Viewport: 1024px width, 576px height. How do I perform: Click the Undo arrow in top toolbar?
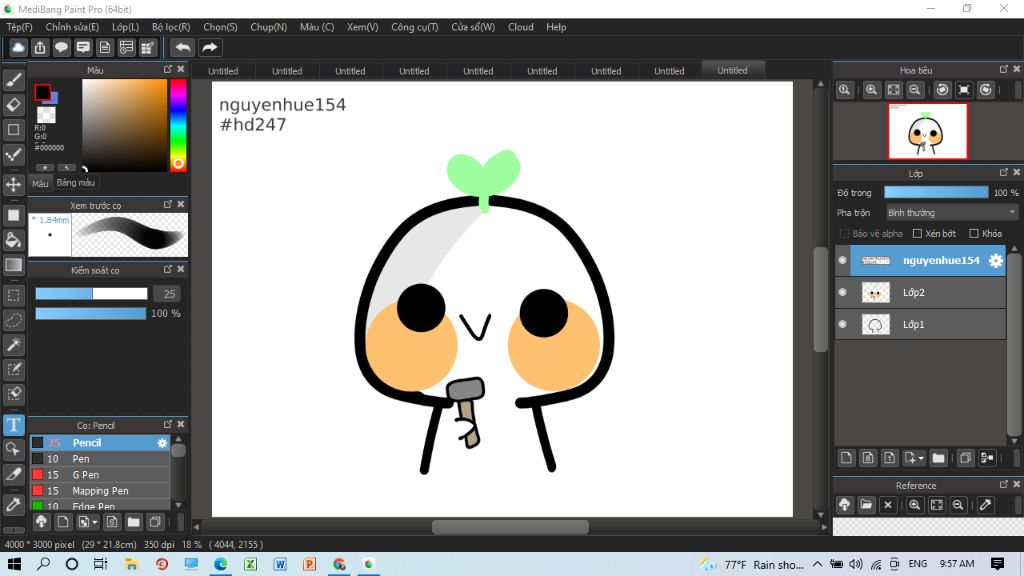[x=183, y=47]
